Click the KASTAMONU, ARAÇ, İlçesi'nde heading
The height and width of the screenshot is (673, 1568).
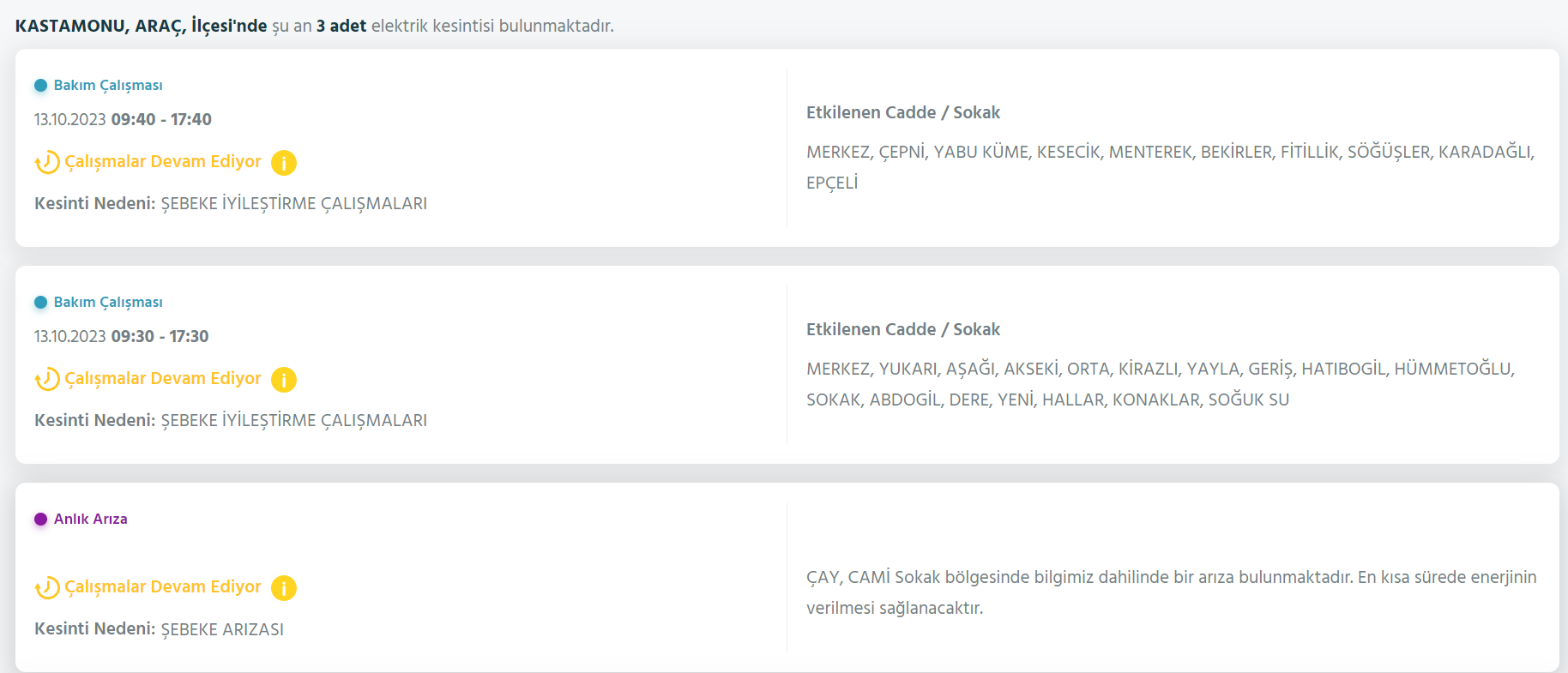142,26
